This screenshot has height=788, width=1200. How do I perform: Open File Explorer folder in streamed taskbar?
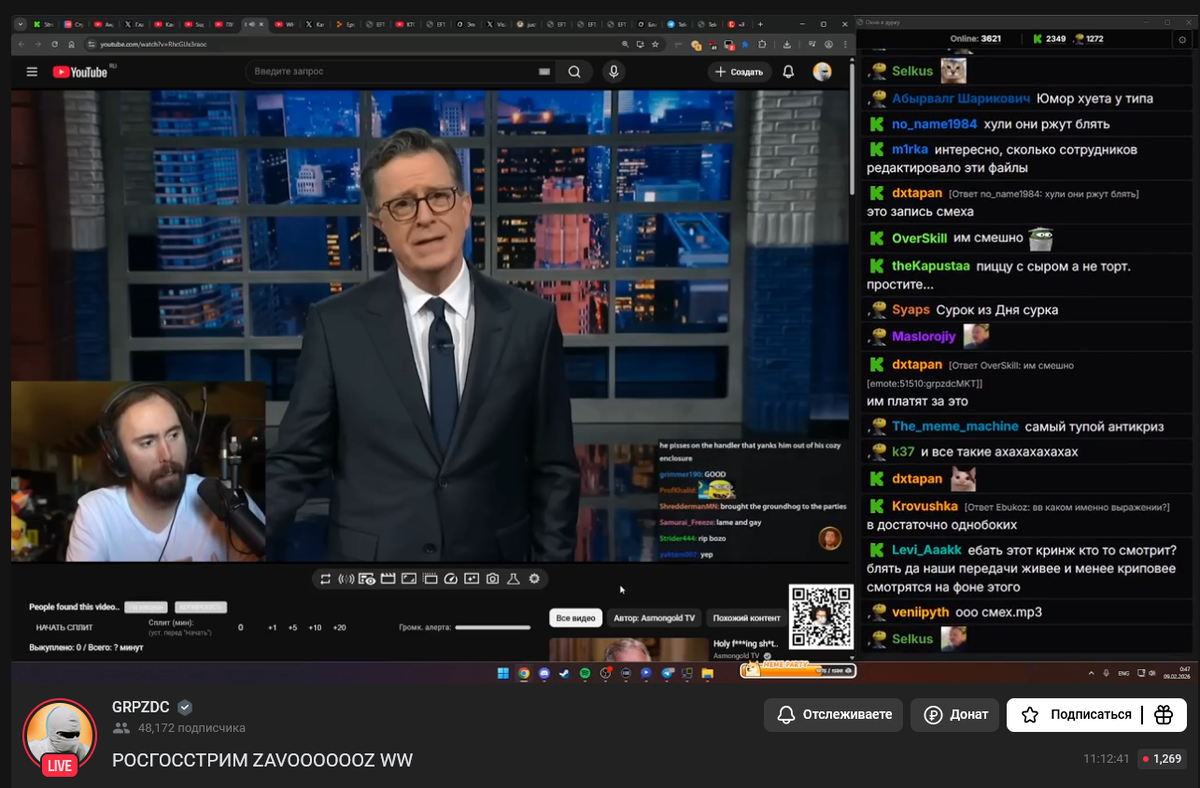point(707,673)
